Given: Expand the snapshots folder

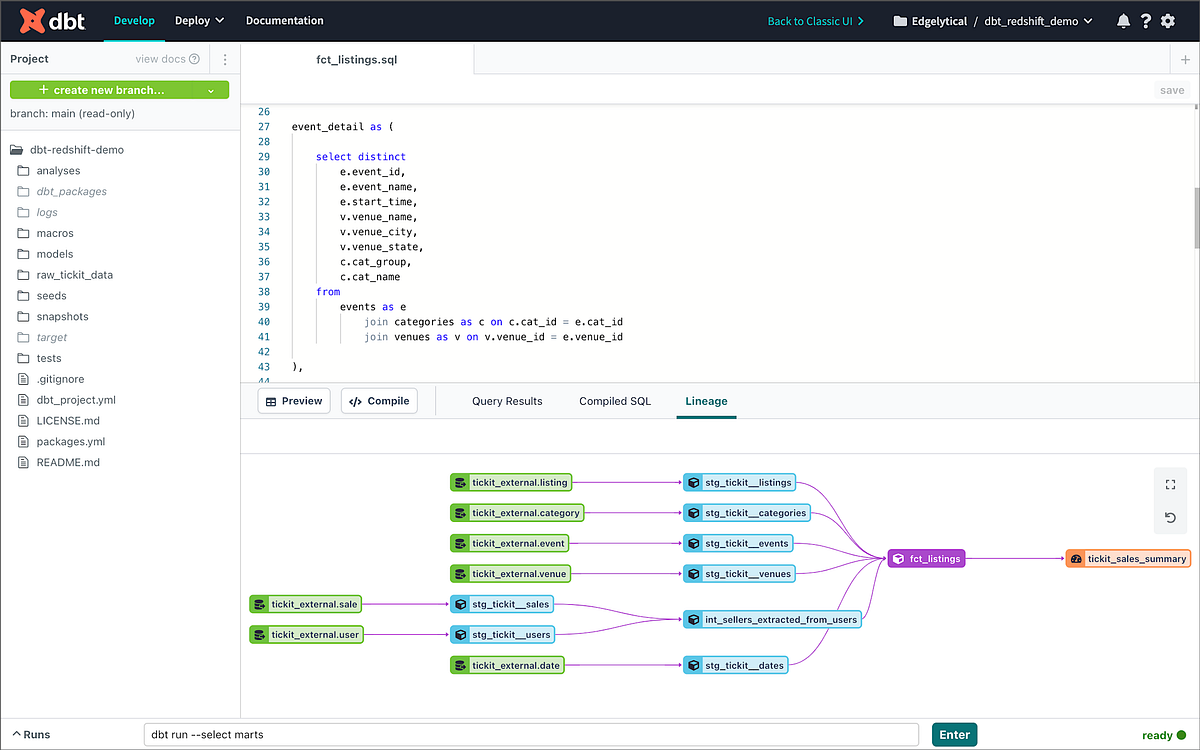Looking at the screenshot, I should (52, 317).
